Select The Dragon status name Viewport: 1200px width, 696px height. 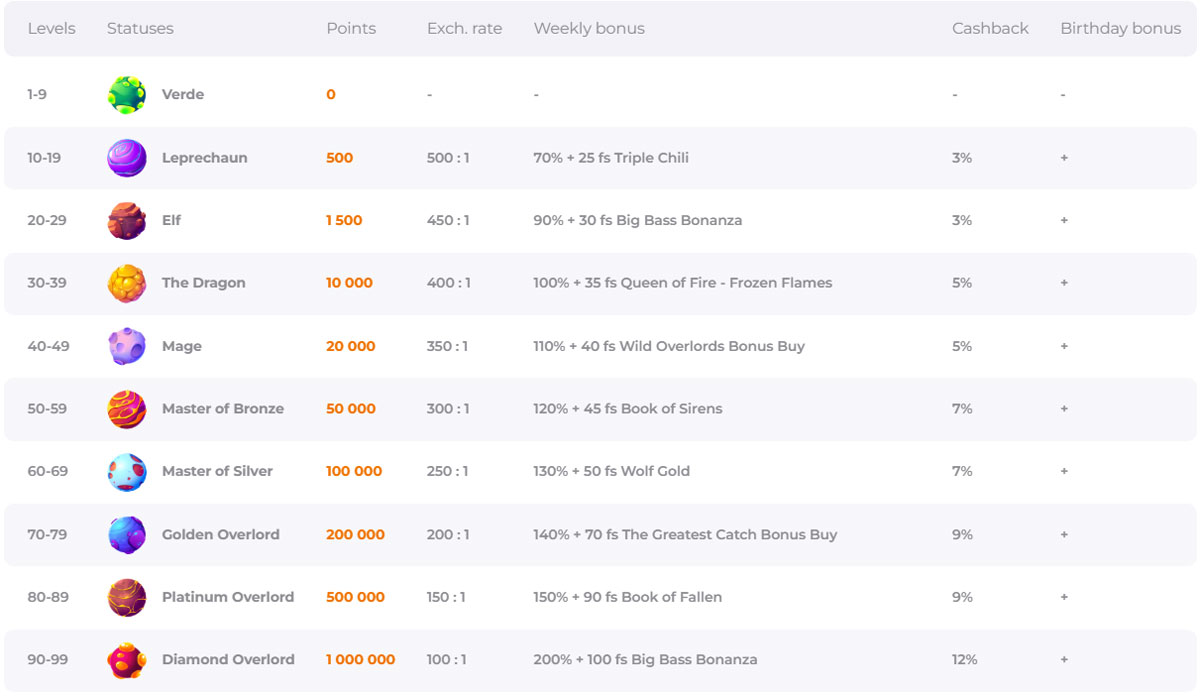204,283
